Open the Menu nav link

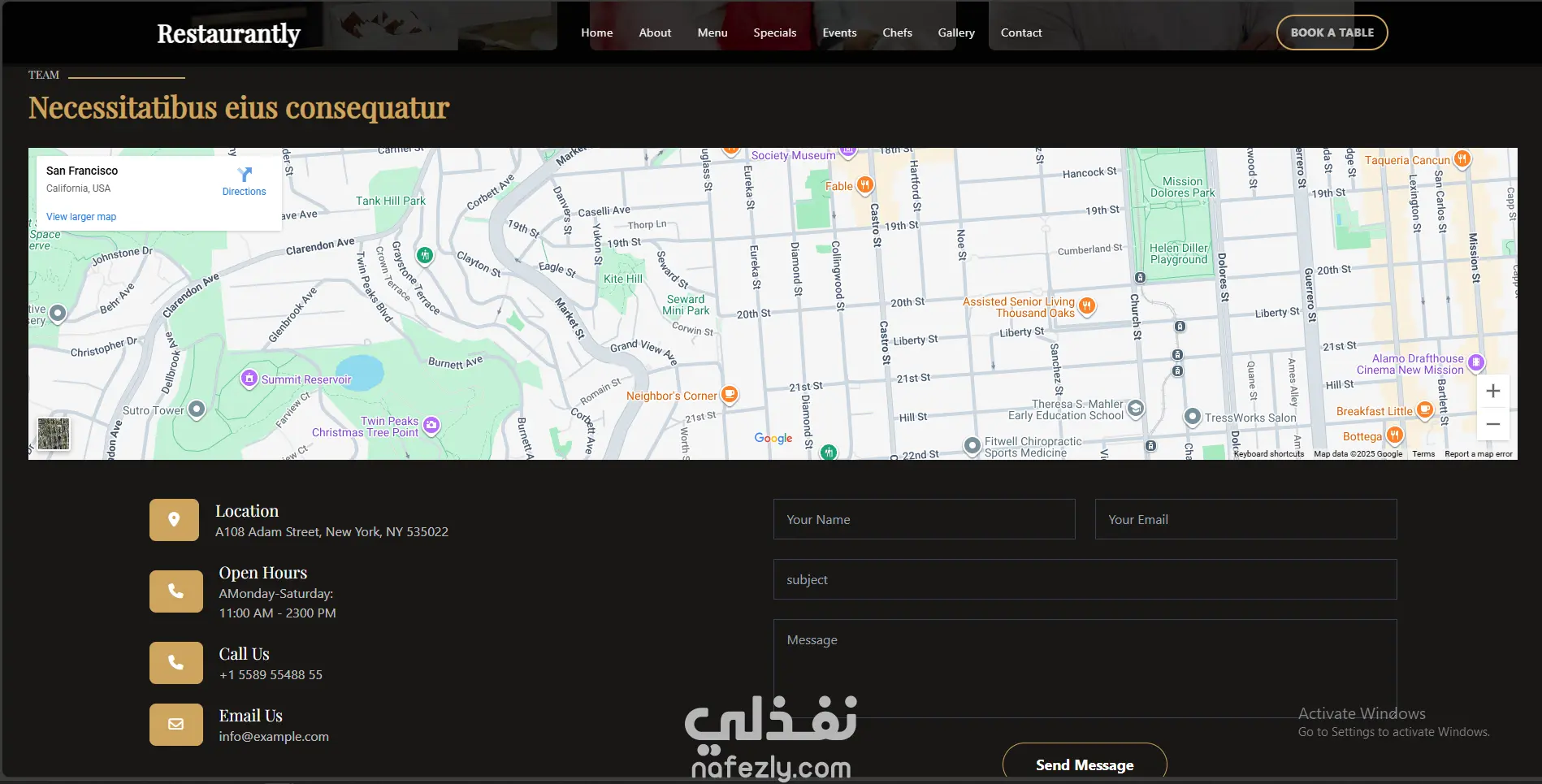coord(713,32)
